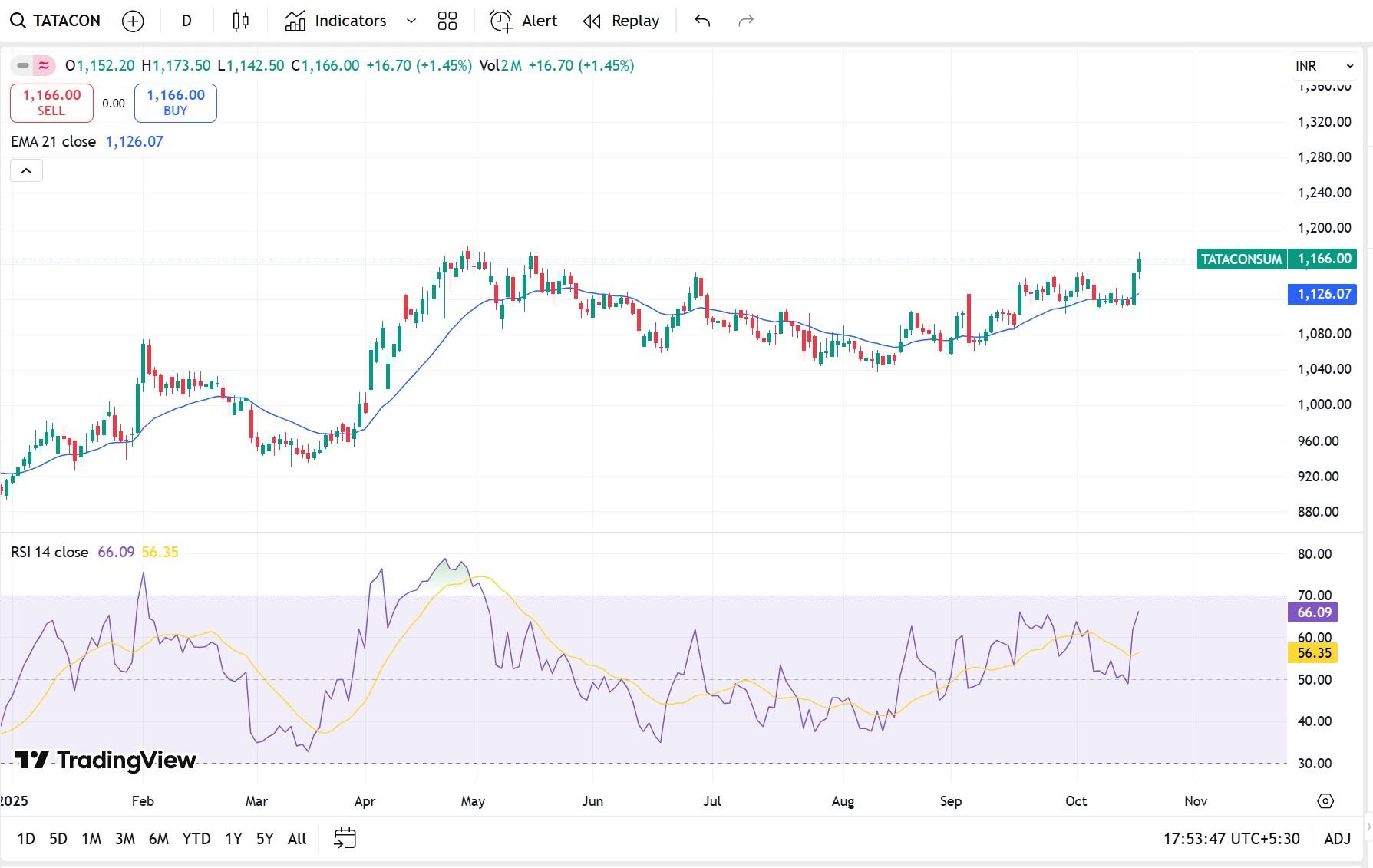1373x868 pixels.
Task: Set time range to 1M
Action: (91, 839)
